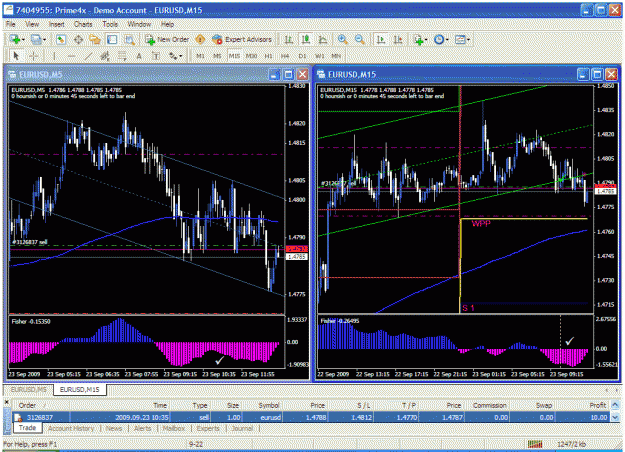Image resolution: width=625 pixels, height=452 pixels.
Task: Open the Market Watch window icon
Action: click(x=61, y=39)
